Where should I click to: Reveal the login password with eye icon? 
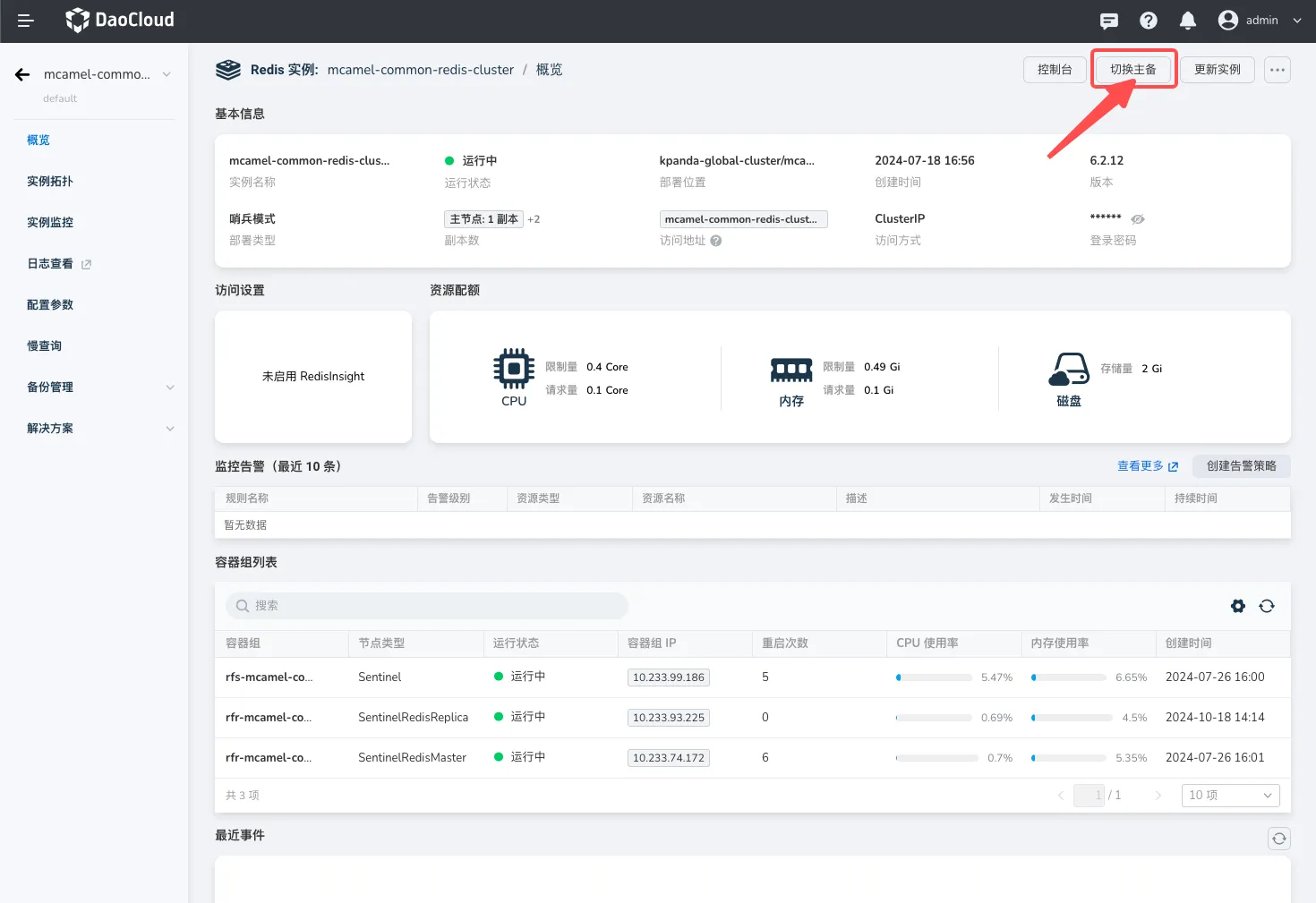pyautogui.click(x=1138, y=219)
